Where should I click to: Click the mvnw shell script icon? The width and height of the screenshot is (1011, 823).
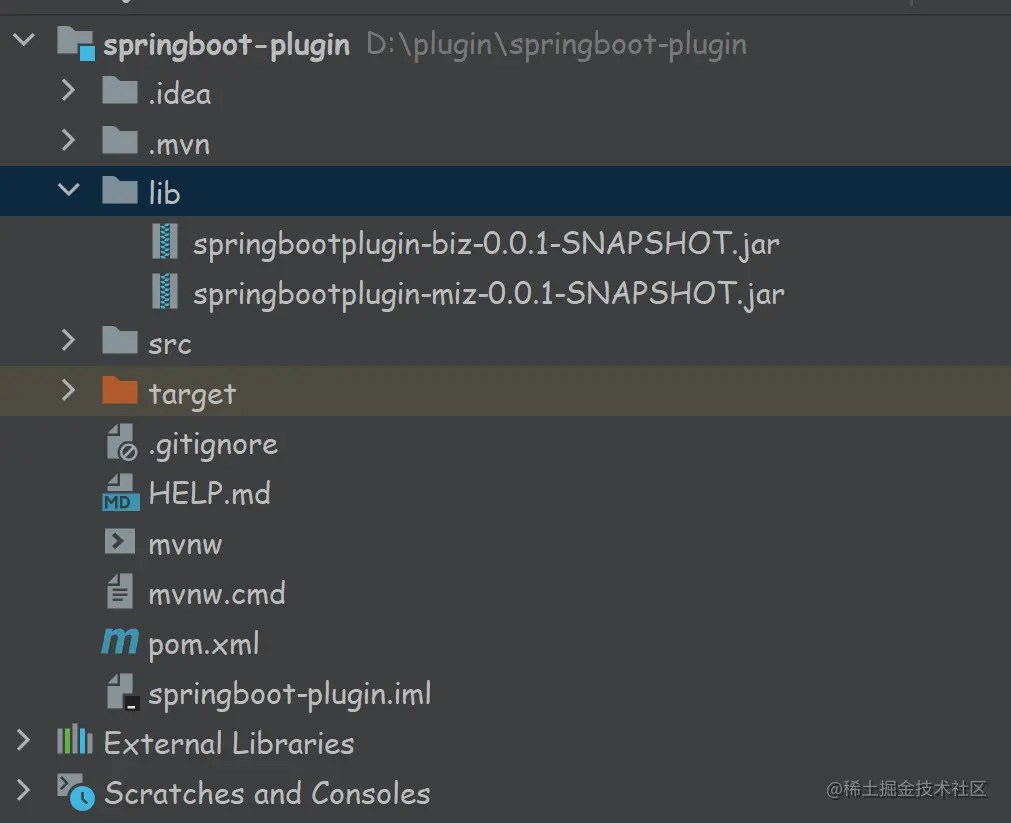pyautogui.click(x=118, y=543)
